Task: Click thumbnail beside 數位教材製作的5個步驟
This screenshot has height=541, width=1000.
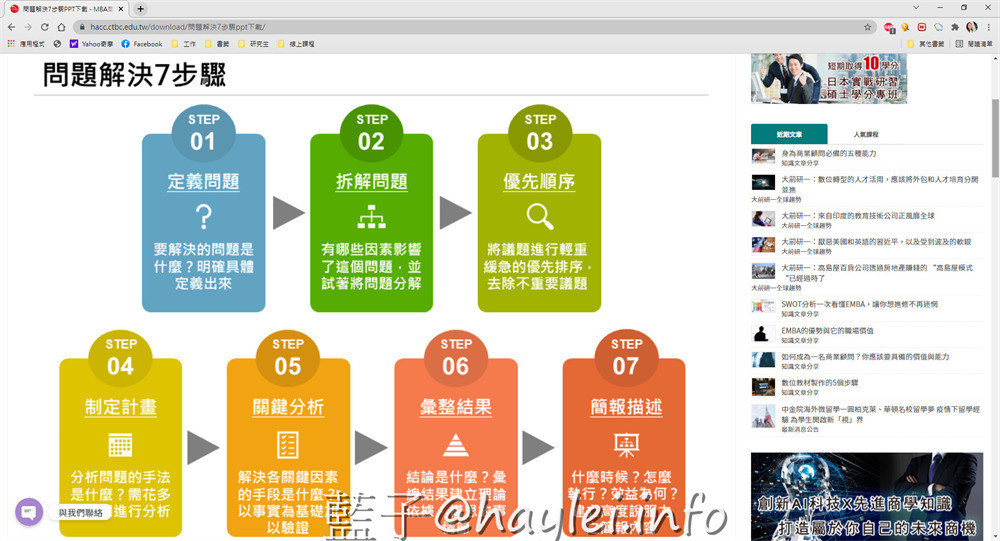Action: [x=763, y=386]
